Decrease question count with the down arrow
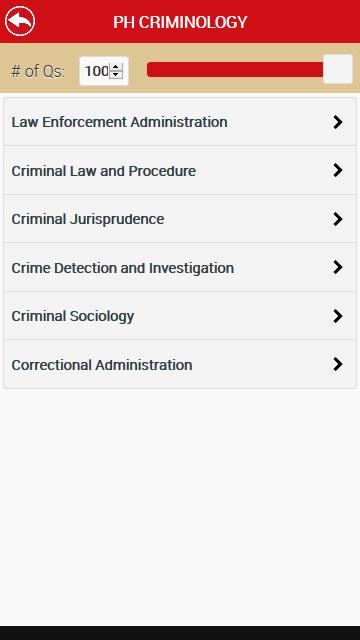Viewport: 360px width, 640px height. pos(116,74)
